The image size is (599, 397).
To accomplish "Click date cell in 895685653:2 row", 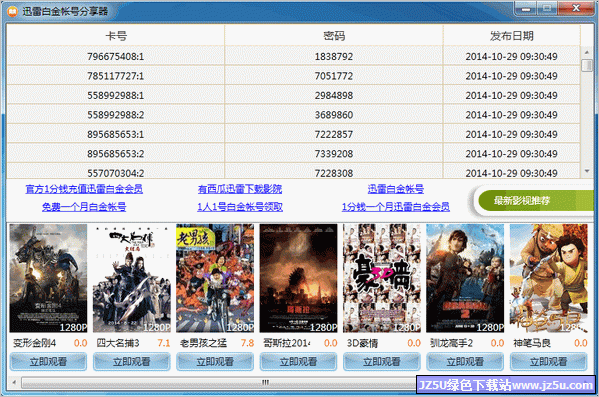I will (x=512, y=154).
